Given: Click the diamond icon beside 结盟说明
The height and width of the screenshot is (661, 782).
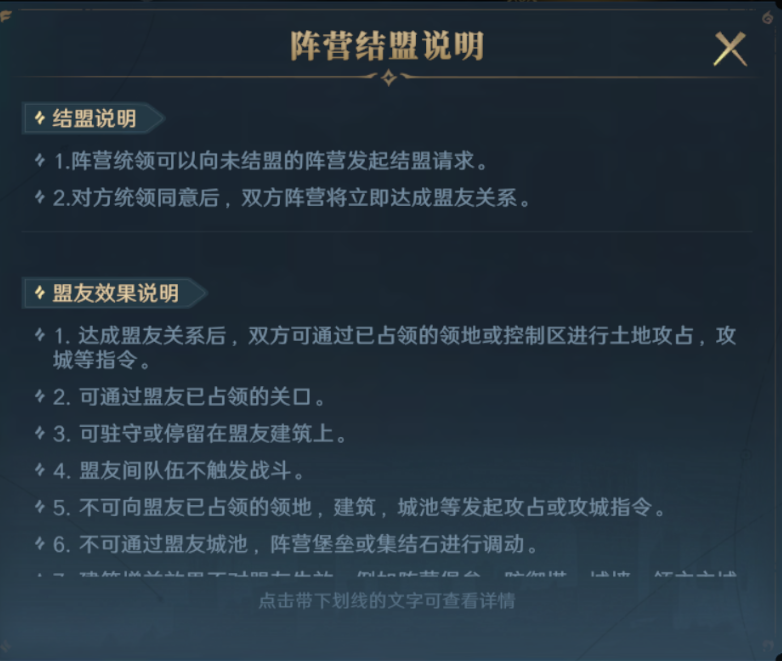Looking at the screenshot, I should 40,119.
